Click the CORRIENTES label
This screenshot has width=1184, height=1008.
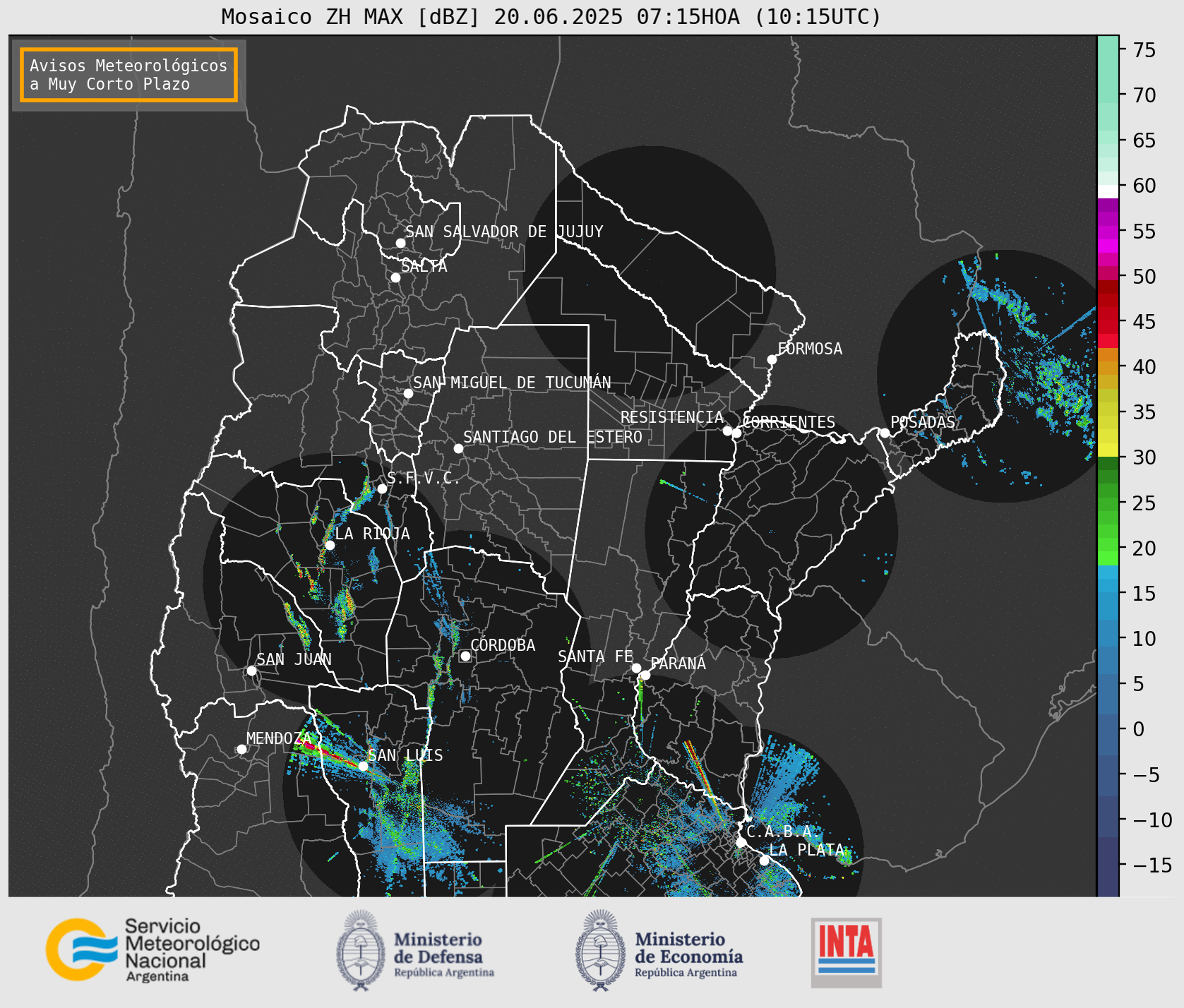[x=789, y=422]
